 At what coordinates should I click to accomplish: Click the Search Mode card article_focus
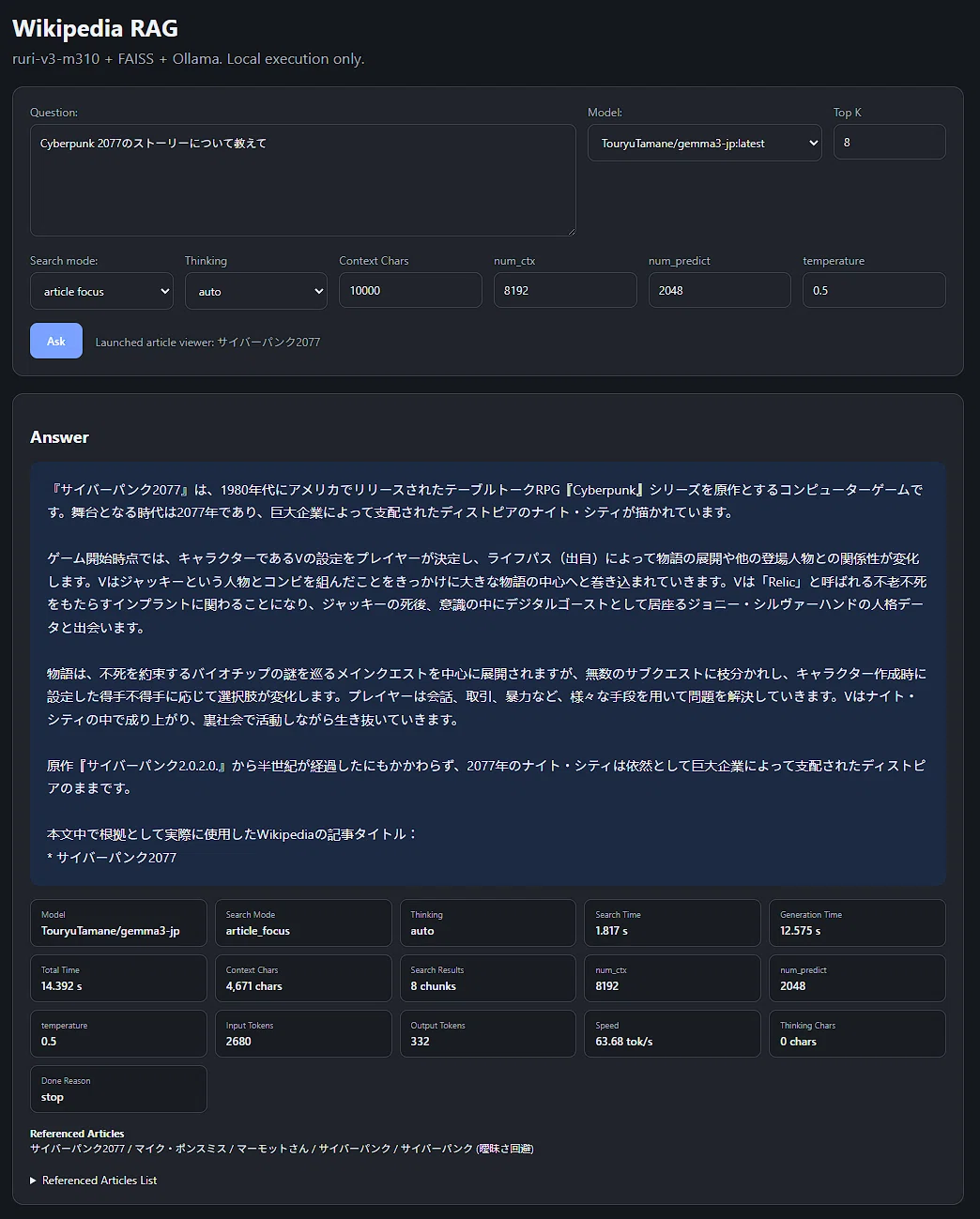tap(303, 923)
